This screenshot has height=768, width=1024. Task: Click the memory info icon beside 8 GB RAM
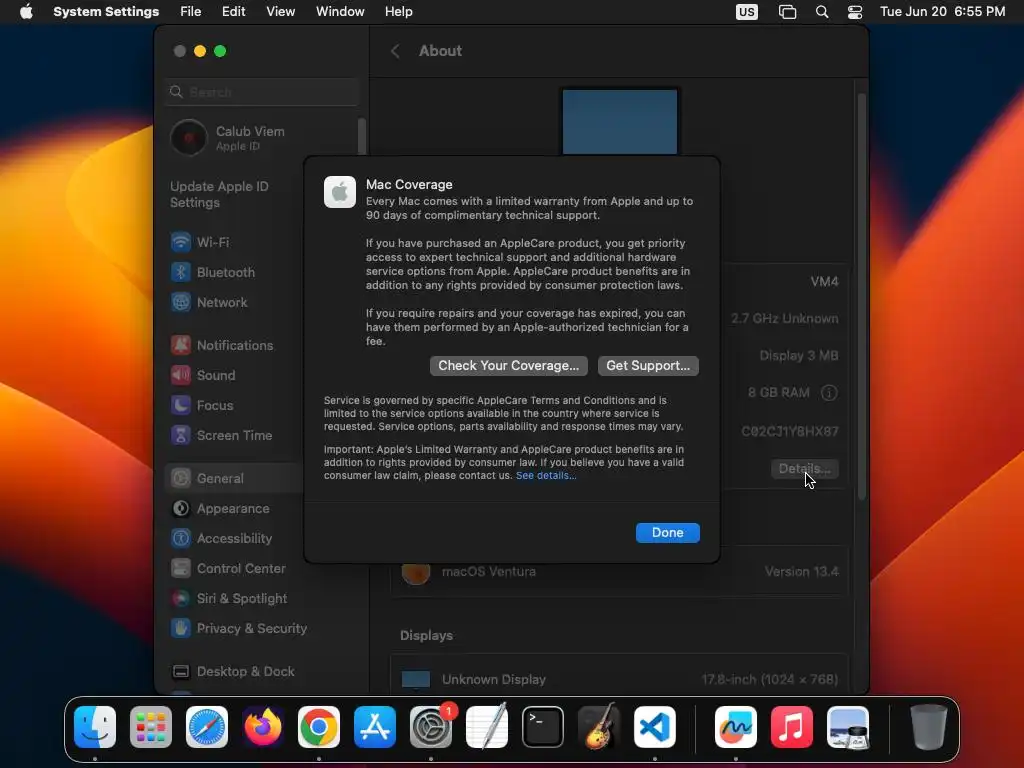pyautogui.click(x=829, y=393)
